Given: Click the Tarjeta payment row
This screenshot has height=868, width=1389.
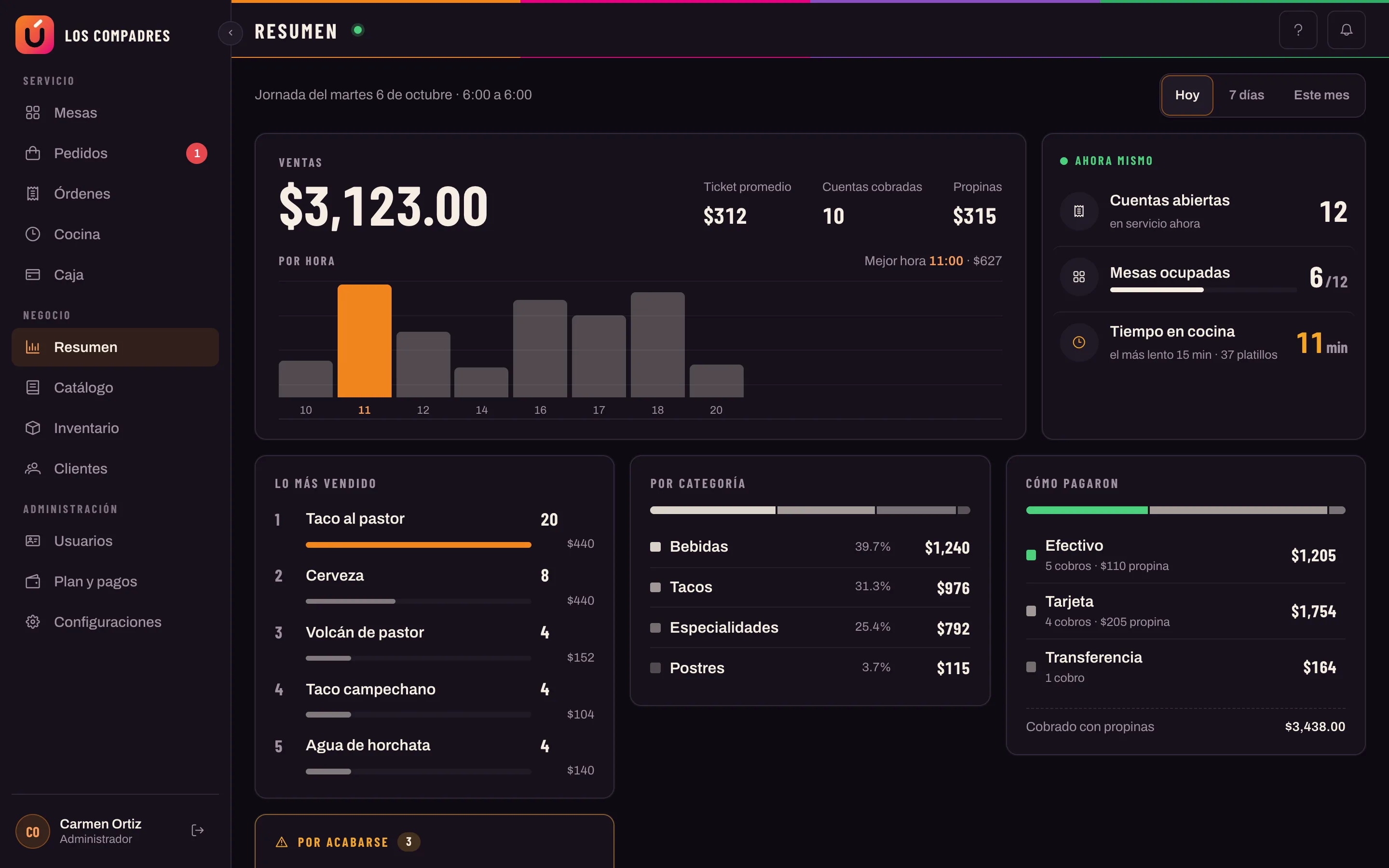Looking at the screenshot, I should [1185, 611].
